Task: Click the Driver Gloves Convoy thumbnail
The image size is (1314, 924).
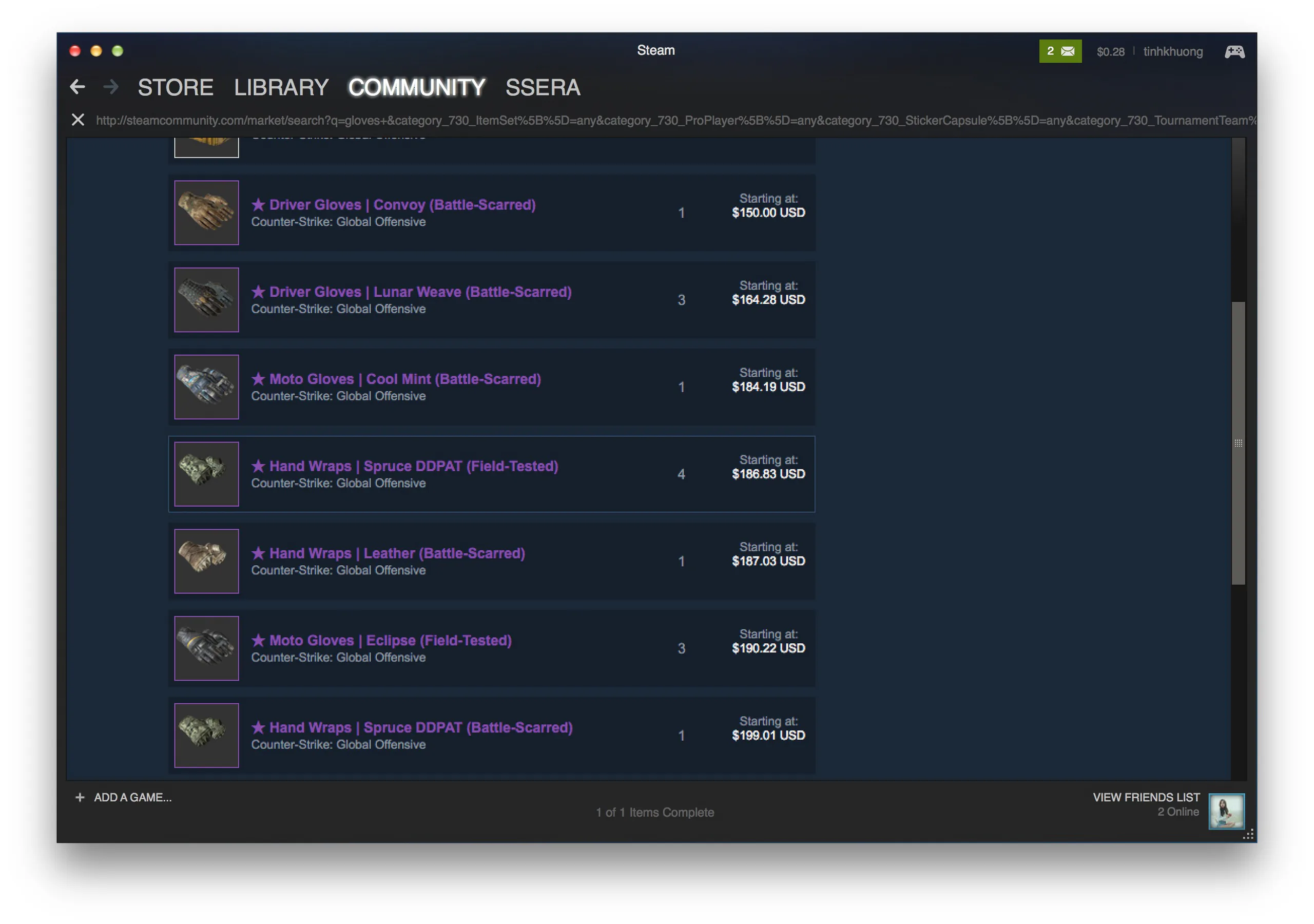Action: (207, 213)
